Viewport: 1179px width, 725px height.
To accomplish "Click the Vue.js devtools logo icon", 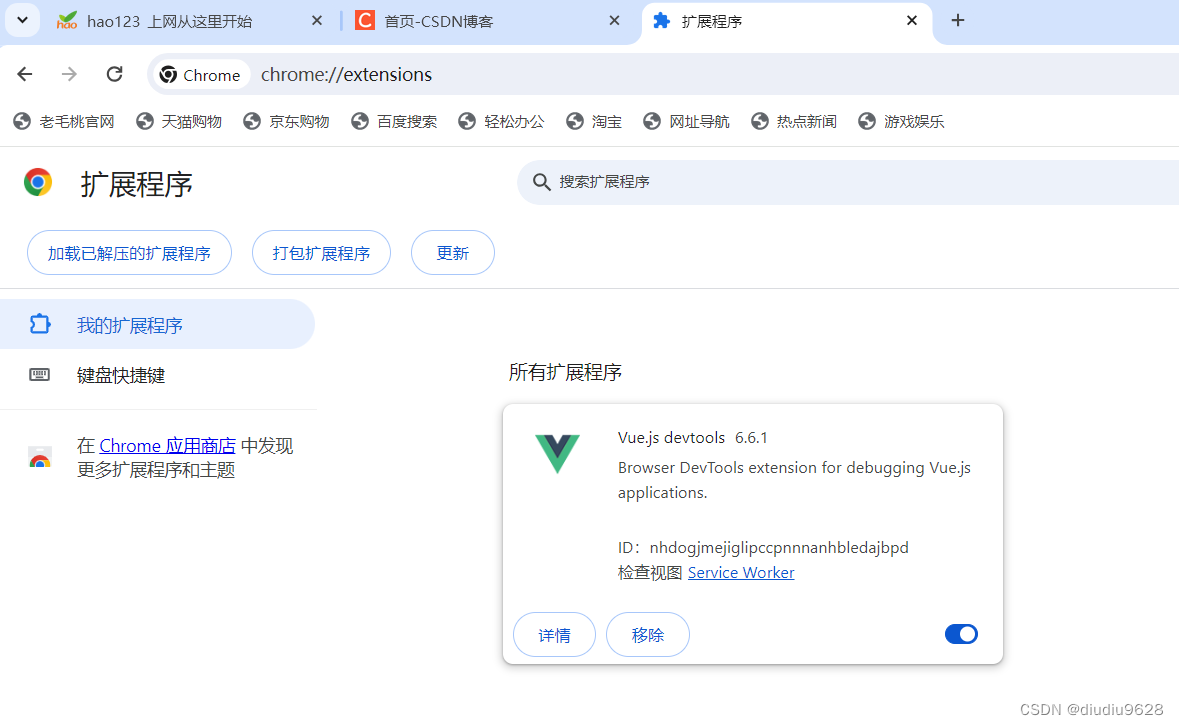I will [557, 454].
